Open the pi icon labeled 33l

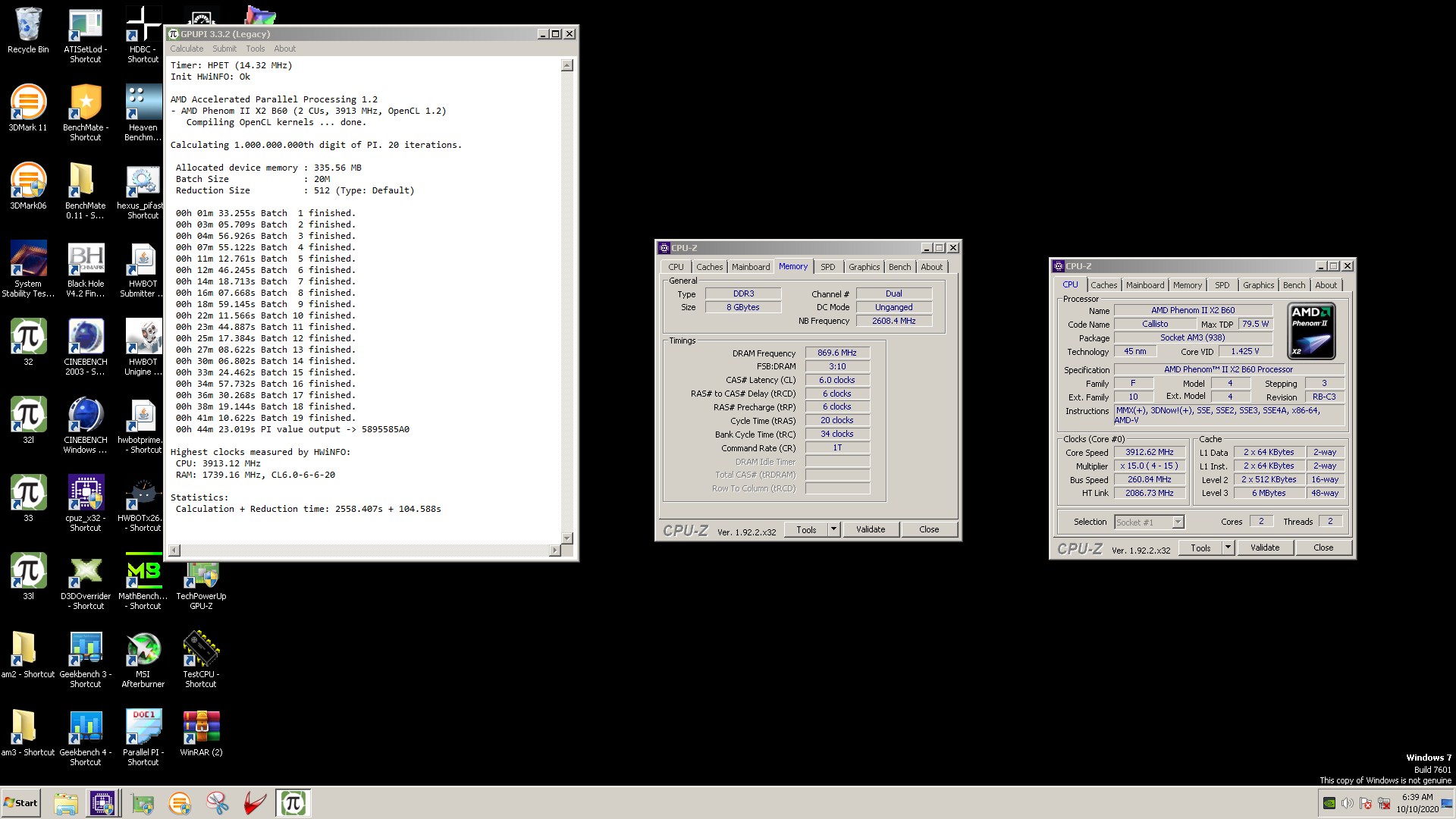[x=28, y=577]
